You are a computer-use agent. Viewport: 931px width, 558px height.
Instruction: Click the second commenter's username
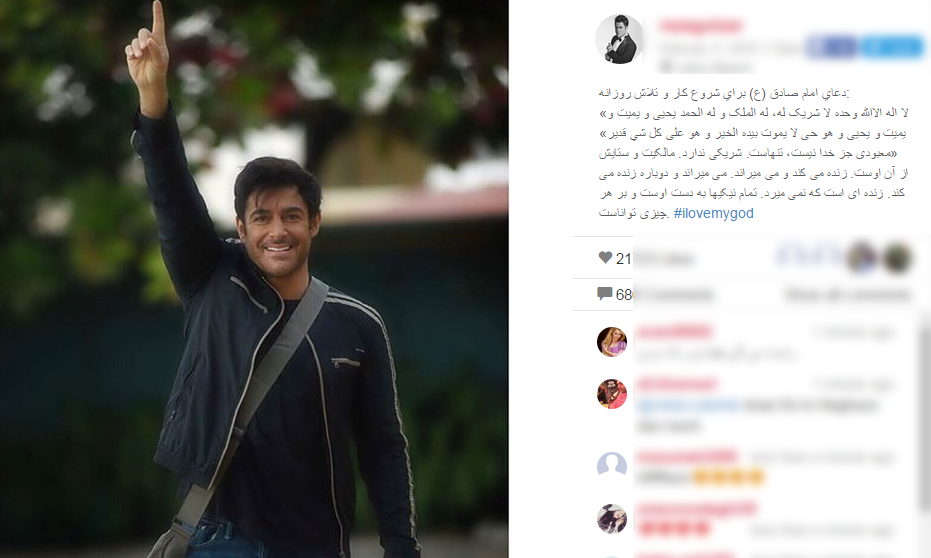click(x=677, y=385)
